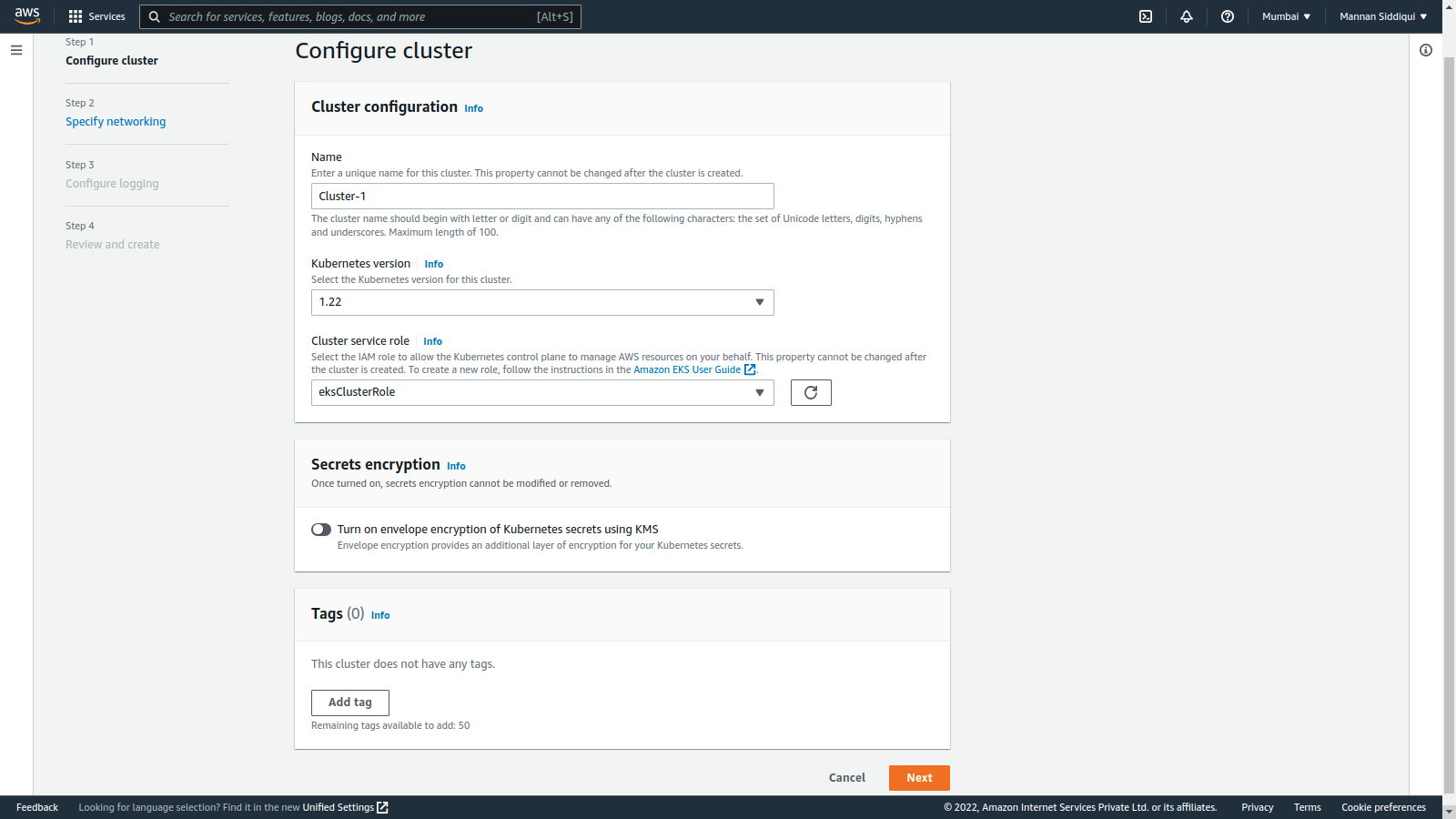Open Unified Settings external link icon
Viewport: 1456px width, 819px height.
tap(382, 807)
